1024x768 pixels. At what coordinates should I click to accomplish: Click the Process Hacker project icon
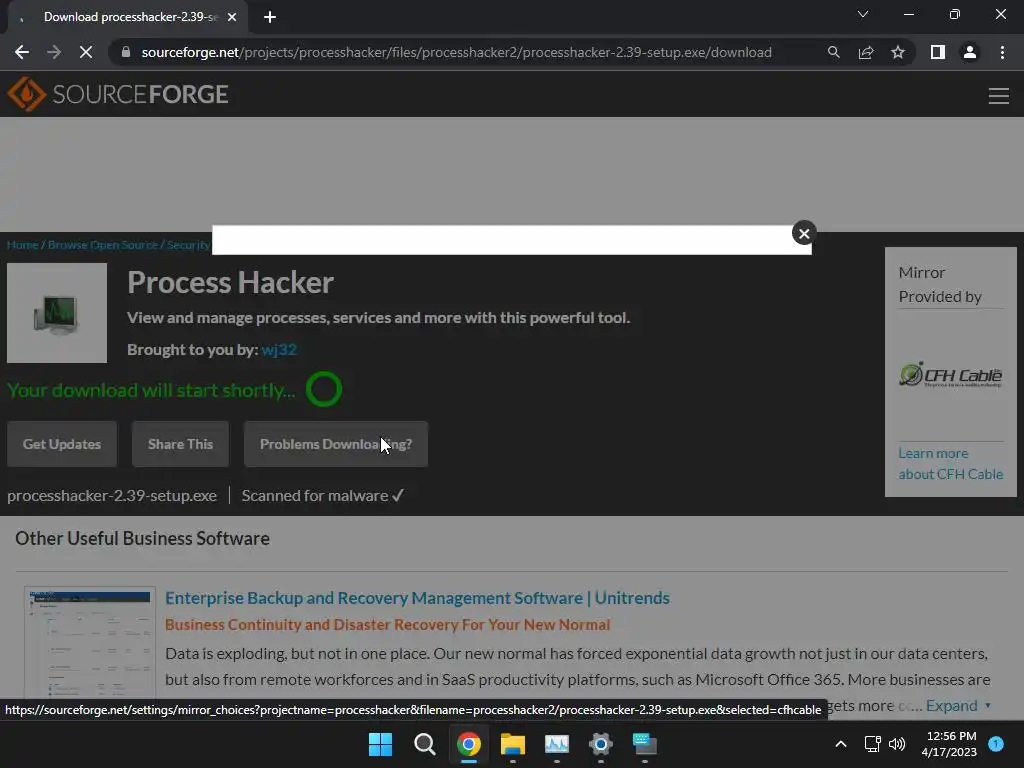point(57,313)
